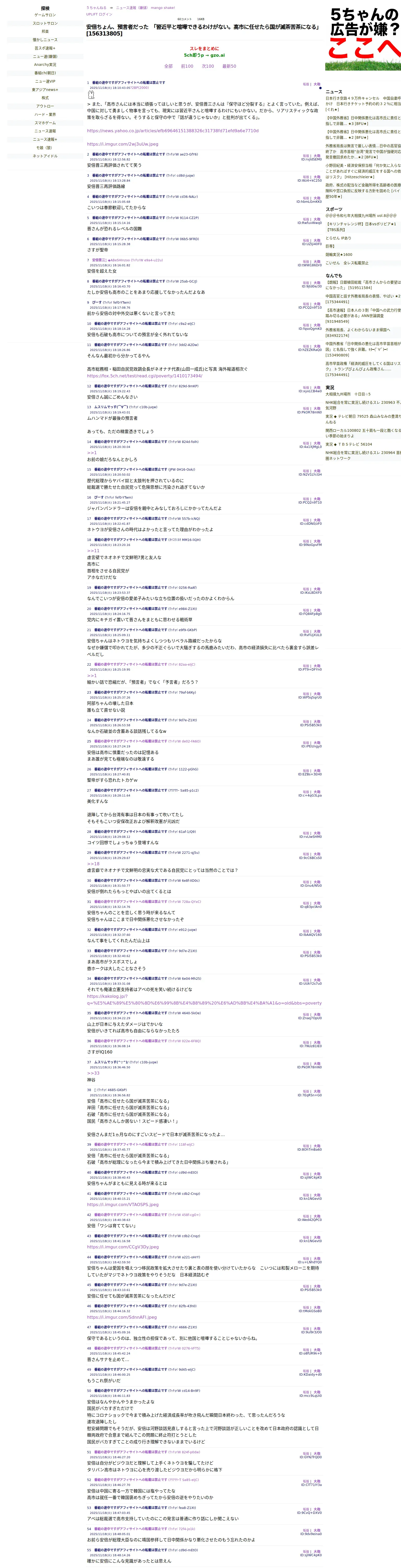Open the スマホゲーム board
Image resolution: width=401 pixels, height=1568 pixels.
click(45, 123)
